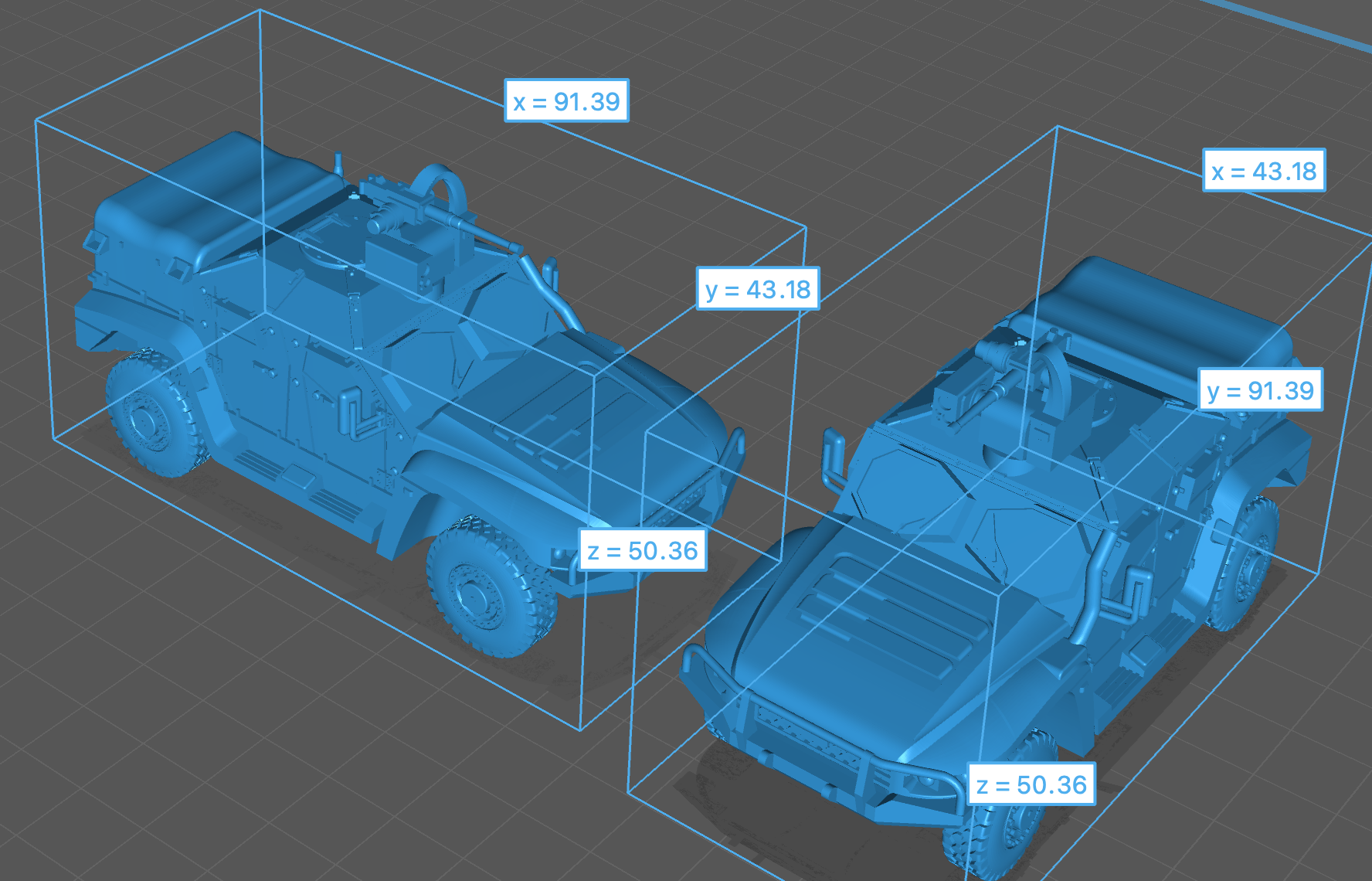
Task: Click the left vehicle's roof gun turret
Action: point(421,224)
